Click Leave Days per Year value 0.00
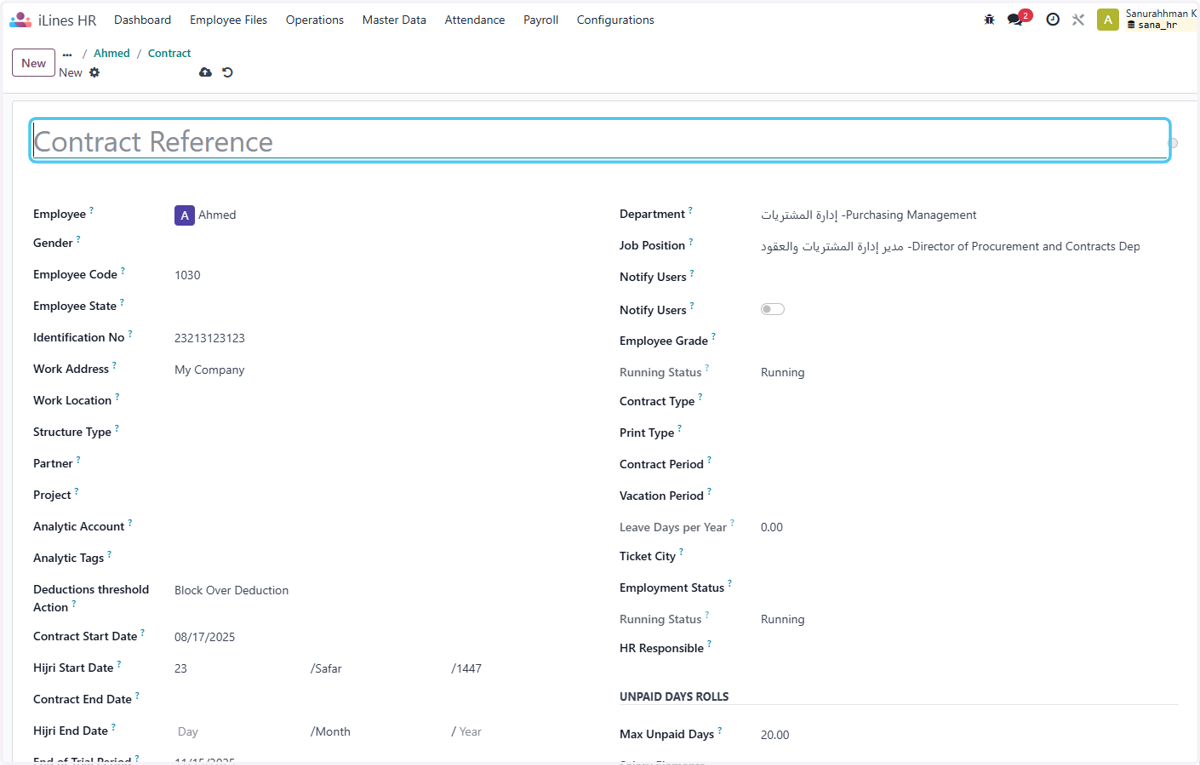Image resolution: width=1200 pixels, height=765 pixels. pyautogui.click(x=772, y=527)
